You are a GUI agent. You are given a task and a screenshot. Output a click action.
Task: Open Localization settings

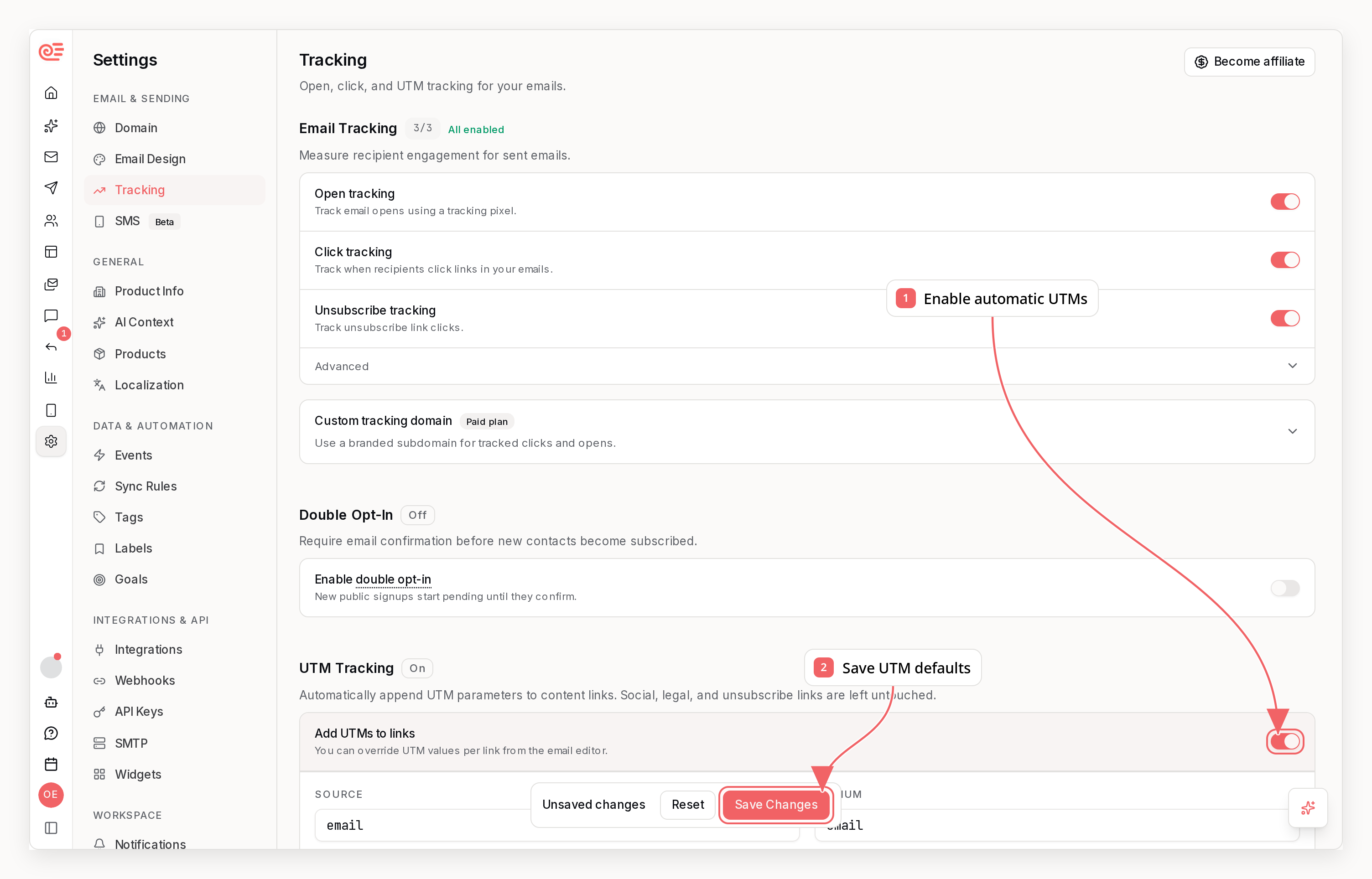(175, 385)
